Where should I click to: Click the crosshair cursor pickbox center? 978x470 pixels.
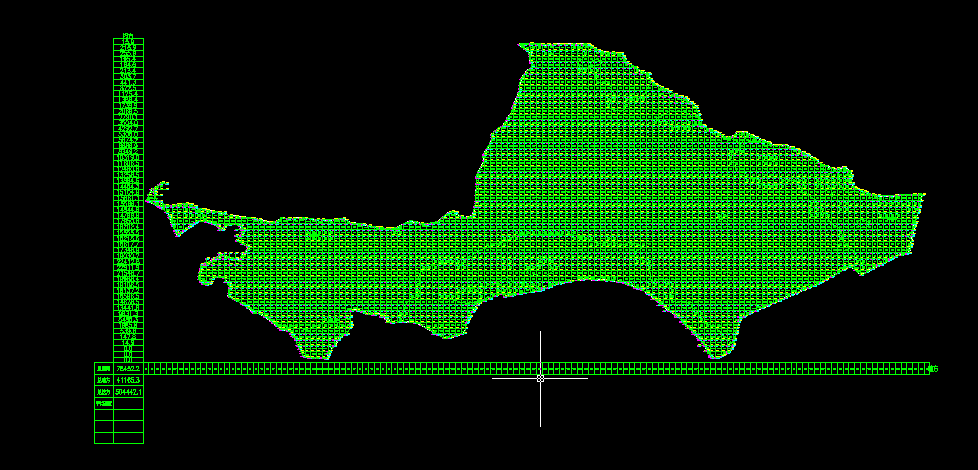tap(541, 378)
